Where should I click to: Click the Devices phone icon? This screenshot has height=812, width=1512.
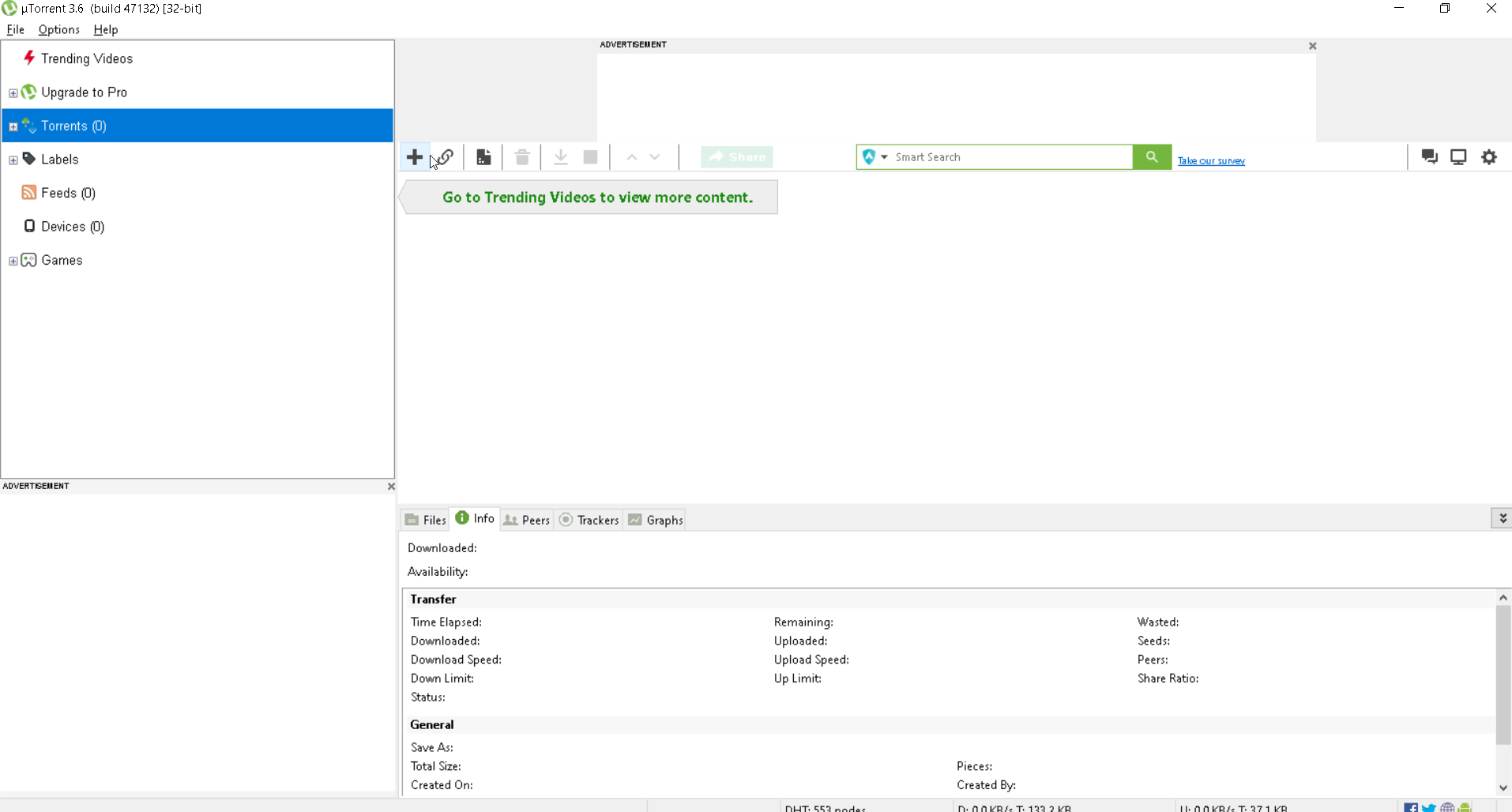click(29, 226)
